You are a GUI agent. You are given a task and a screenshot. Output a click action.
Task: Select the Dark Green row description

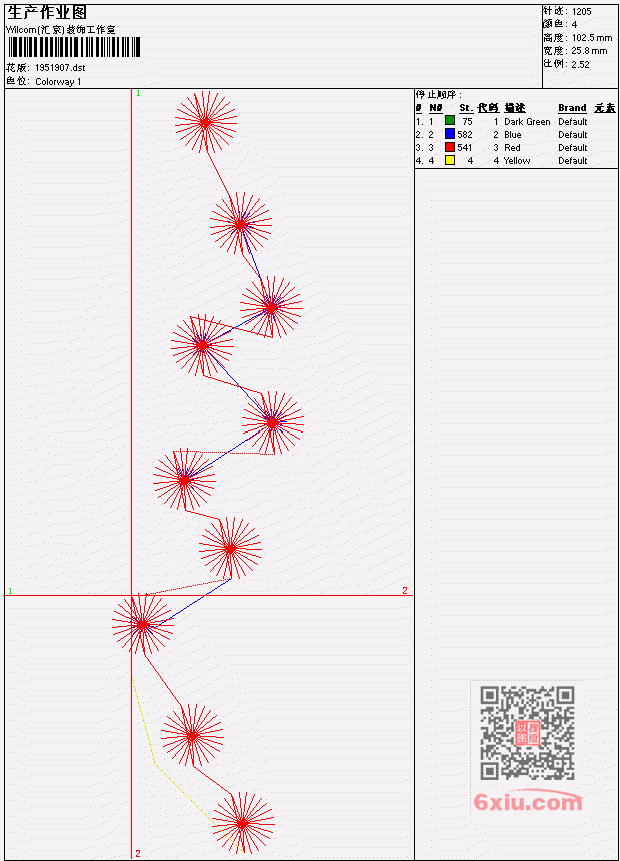(x=527, y=121)
